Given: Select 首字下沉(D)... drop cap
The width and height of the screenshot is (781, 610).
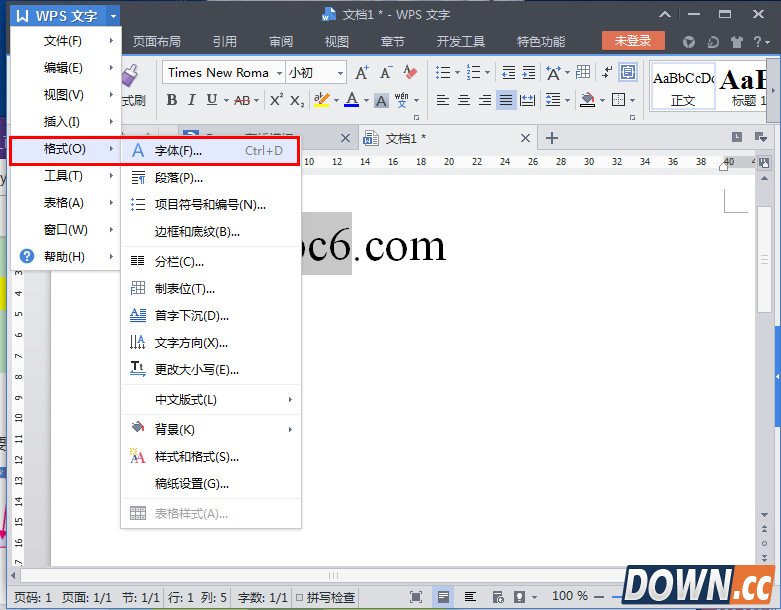Looking at the screenshot, I should [211, 316].
